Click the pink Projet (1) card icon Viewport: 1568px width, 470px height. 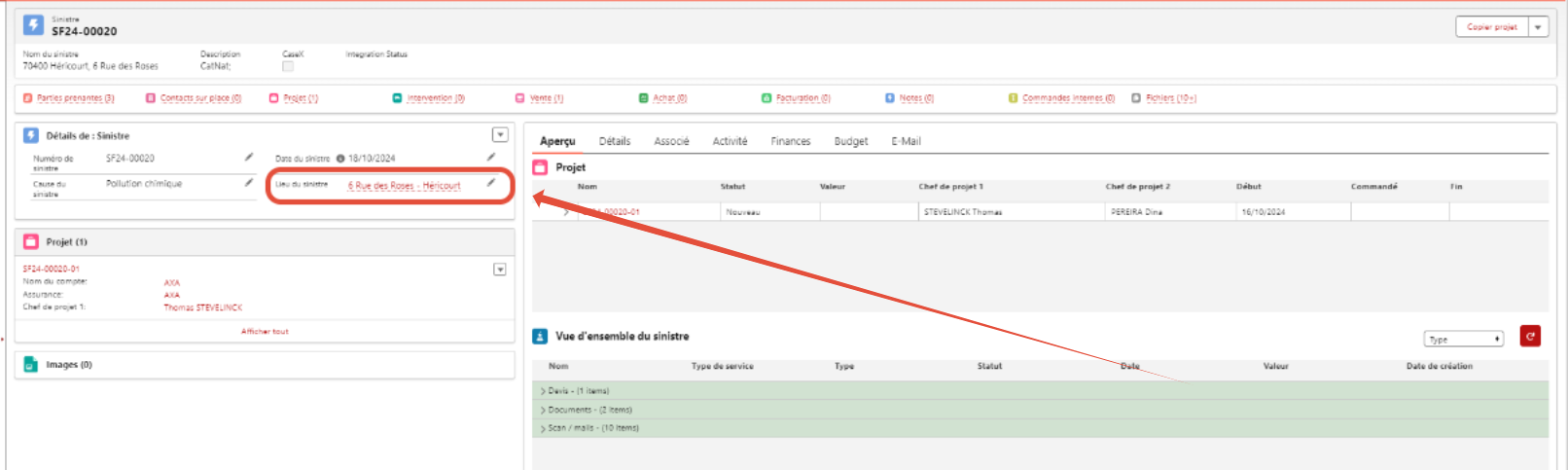[31, 241]
